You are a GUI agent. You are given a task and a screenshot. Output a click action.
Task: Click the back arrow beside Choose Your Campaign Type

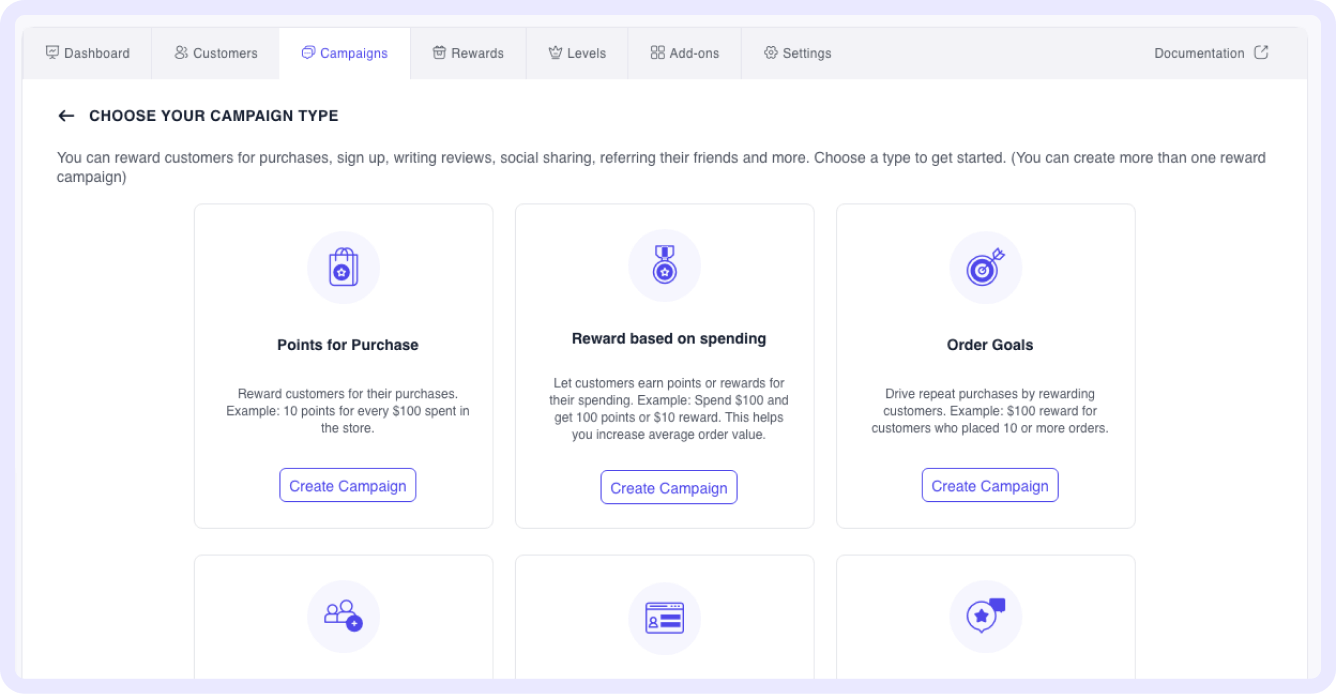coord(66,116)
